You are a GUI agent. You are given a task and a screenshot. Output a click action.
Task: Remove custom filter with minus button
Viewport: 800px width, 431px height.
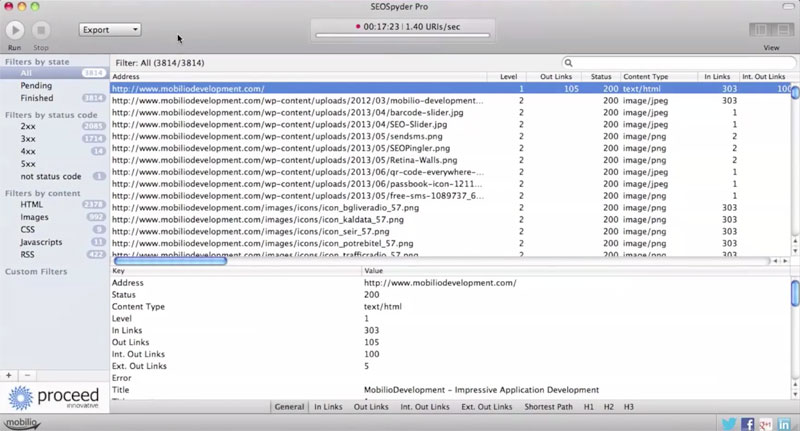[x=27, y=375]
